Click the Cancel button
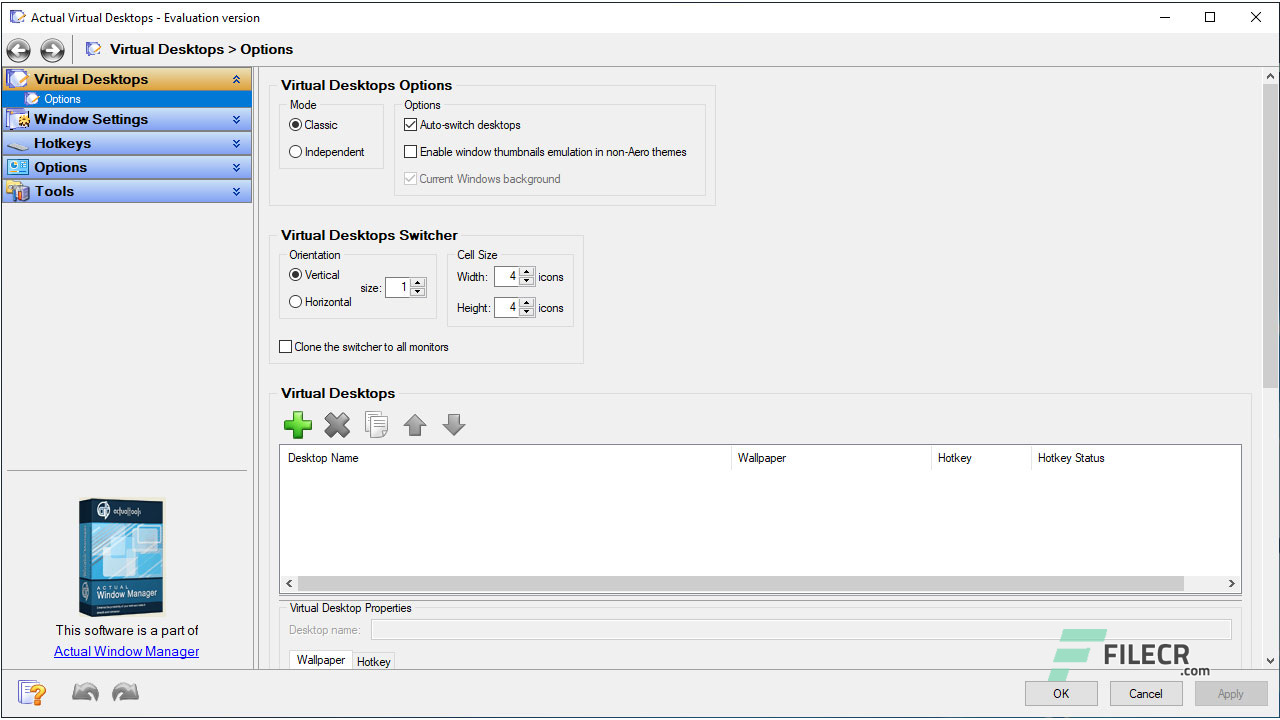This screenshot has width=1280, height=720. (x=1146, y=694)
